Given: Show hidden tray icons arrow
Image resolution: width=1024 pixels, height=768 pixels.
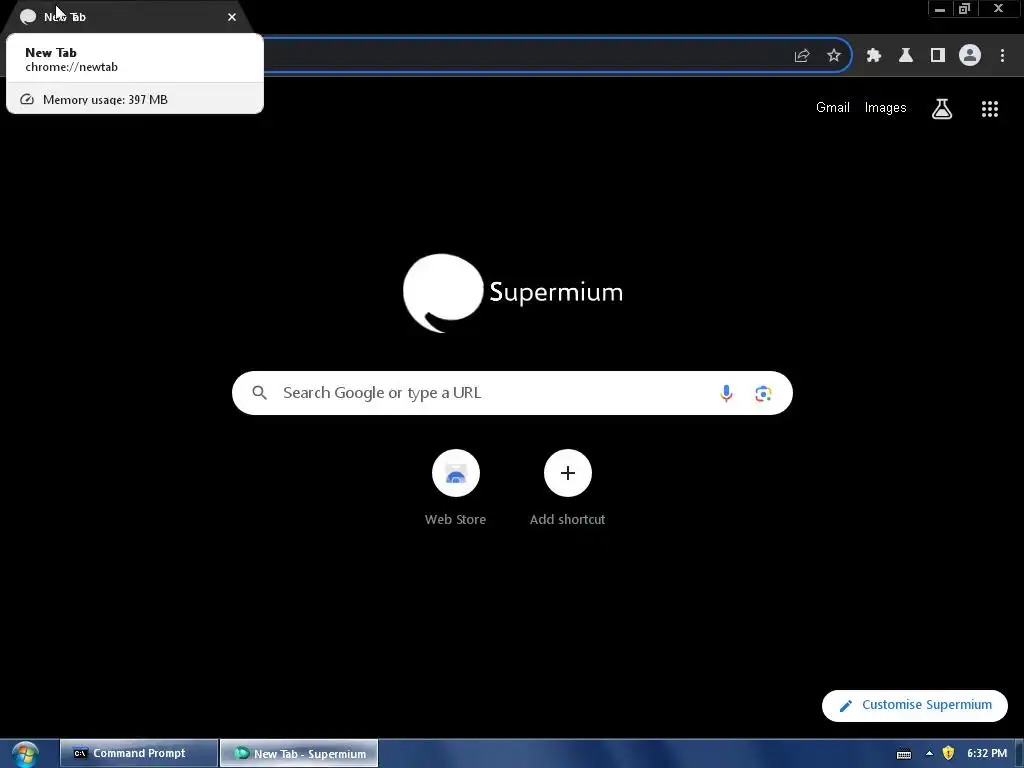Looking at the screenshot, I should [929, 754].
